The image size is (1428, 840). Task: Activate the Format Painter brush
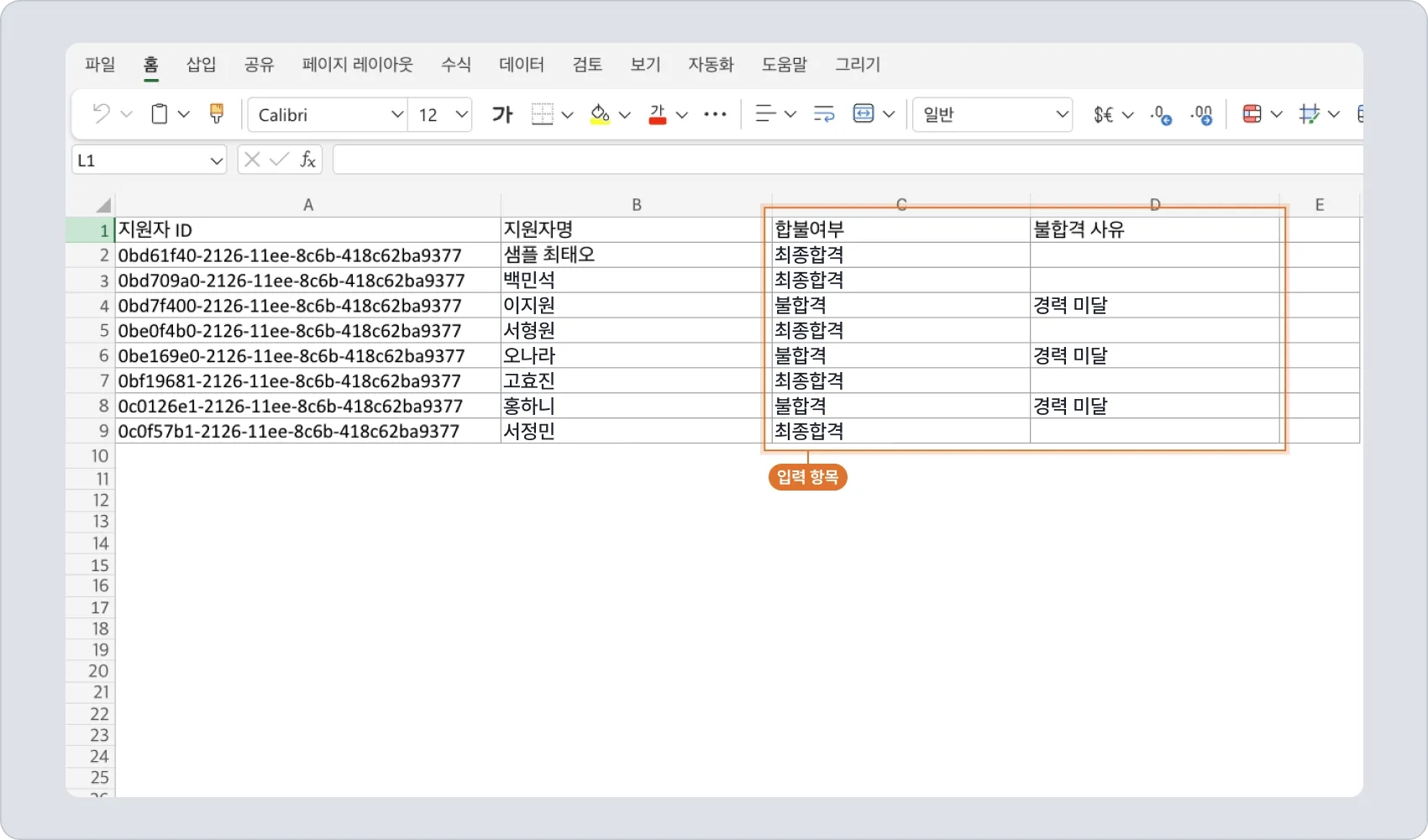(217, 114)
